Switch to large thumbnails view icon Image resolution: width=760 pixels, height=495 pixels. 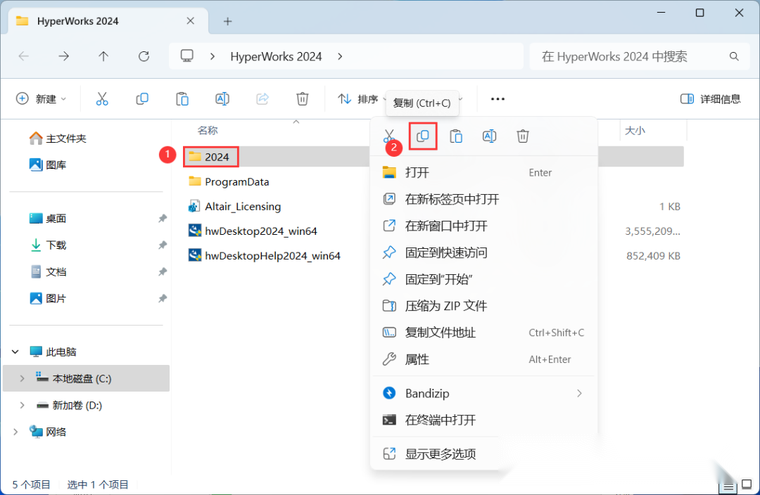[x=746, y=484]
